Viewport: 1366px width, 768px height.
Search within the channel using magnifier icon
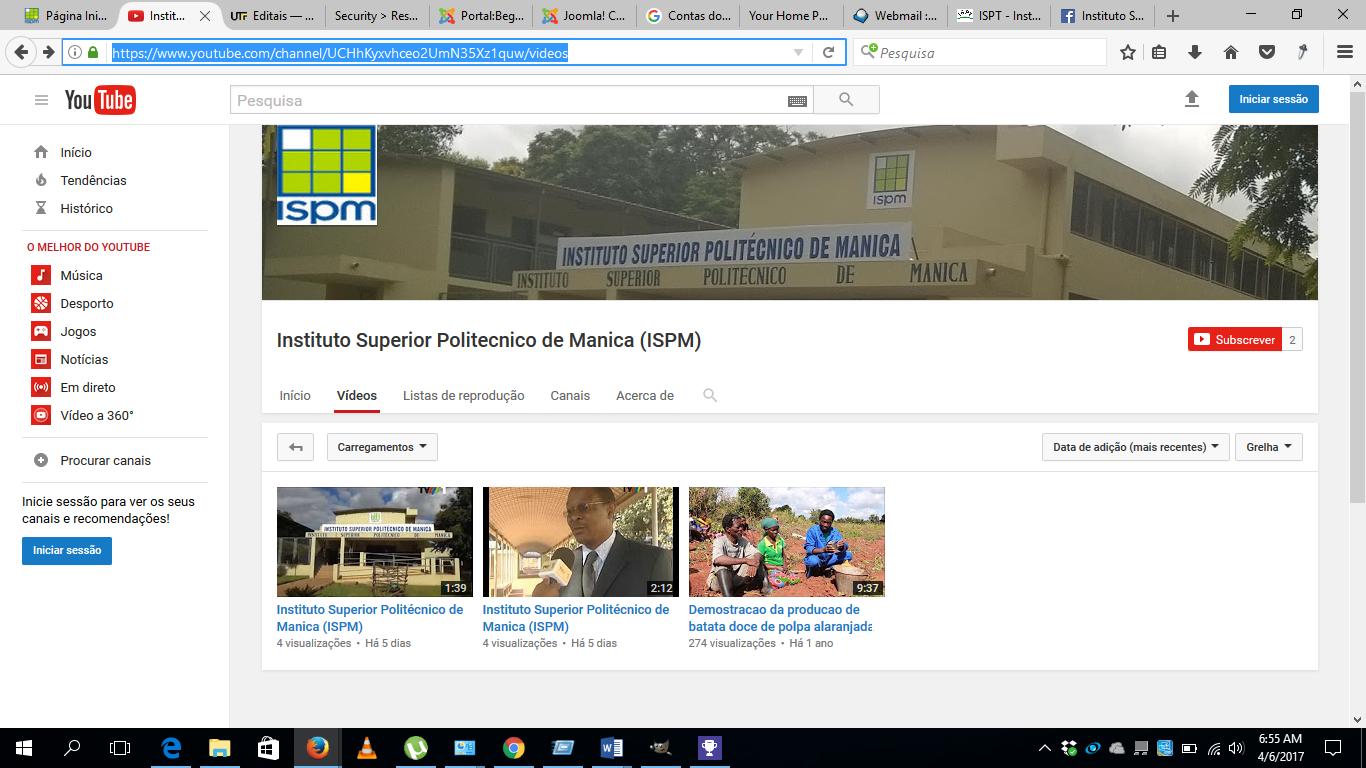tap(710, 396)
